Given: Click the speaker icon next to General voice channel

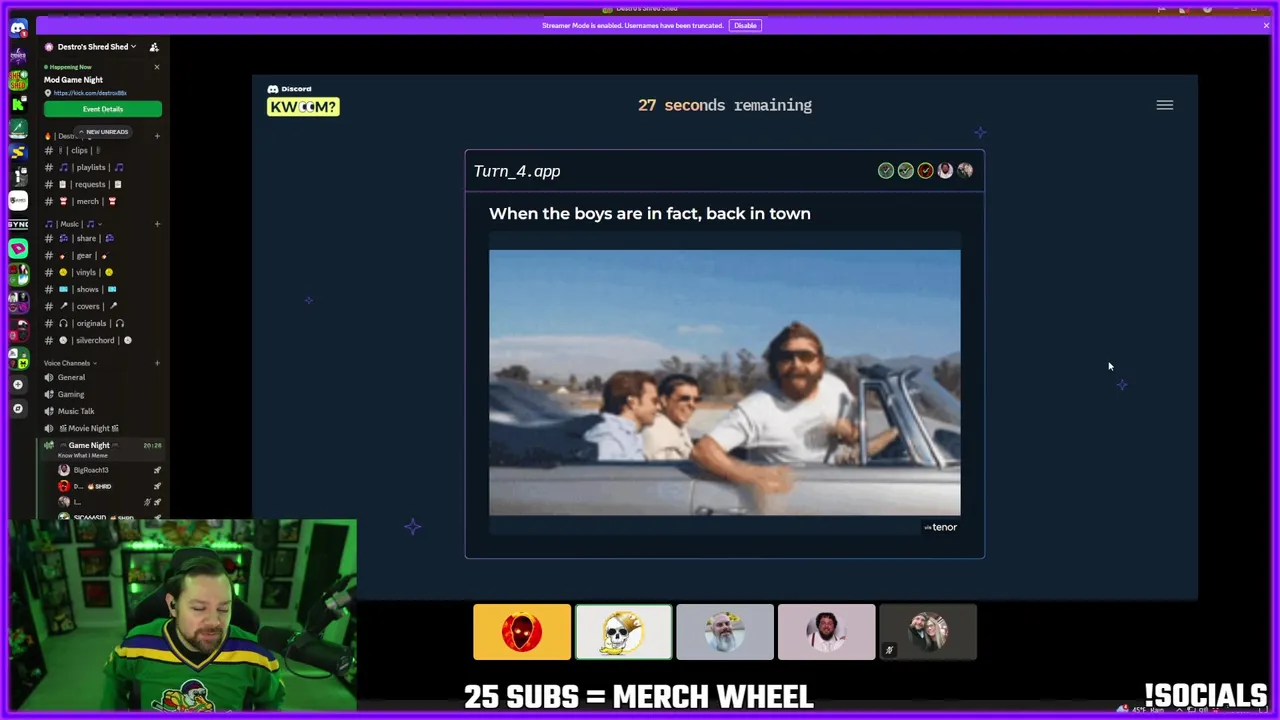Looking at the screenshot, I should [x=49, y=377].
